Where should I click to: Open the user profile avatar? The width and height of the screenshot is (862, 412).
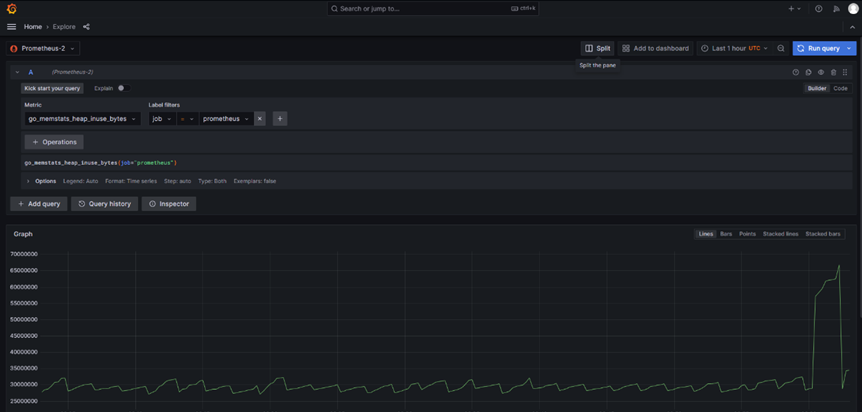click(x=853, y=9)
